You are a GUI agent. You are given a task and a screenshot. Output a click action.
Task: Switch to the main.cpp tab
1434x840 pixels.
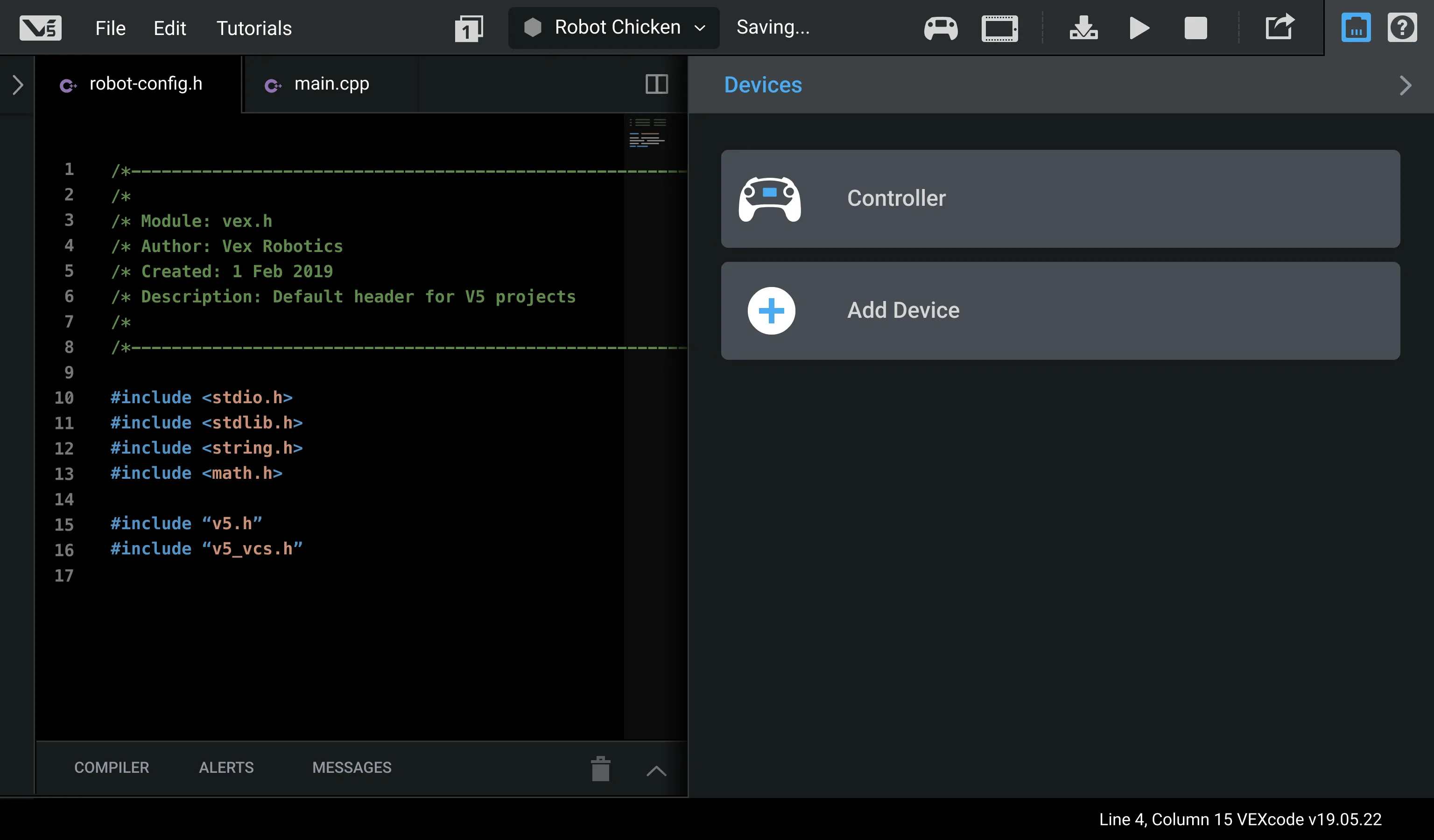pyautogui.click(x=331, y=84)
